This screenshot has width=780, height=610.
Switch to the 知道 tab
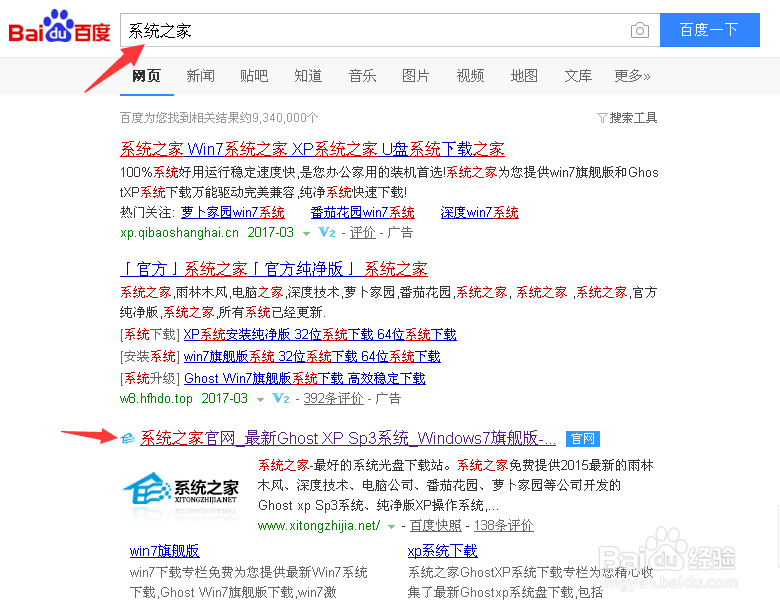click(x=308, y=76)
